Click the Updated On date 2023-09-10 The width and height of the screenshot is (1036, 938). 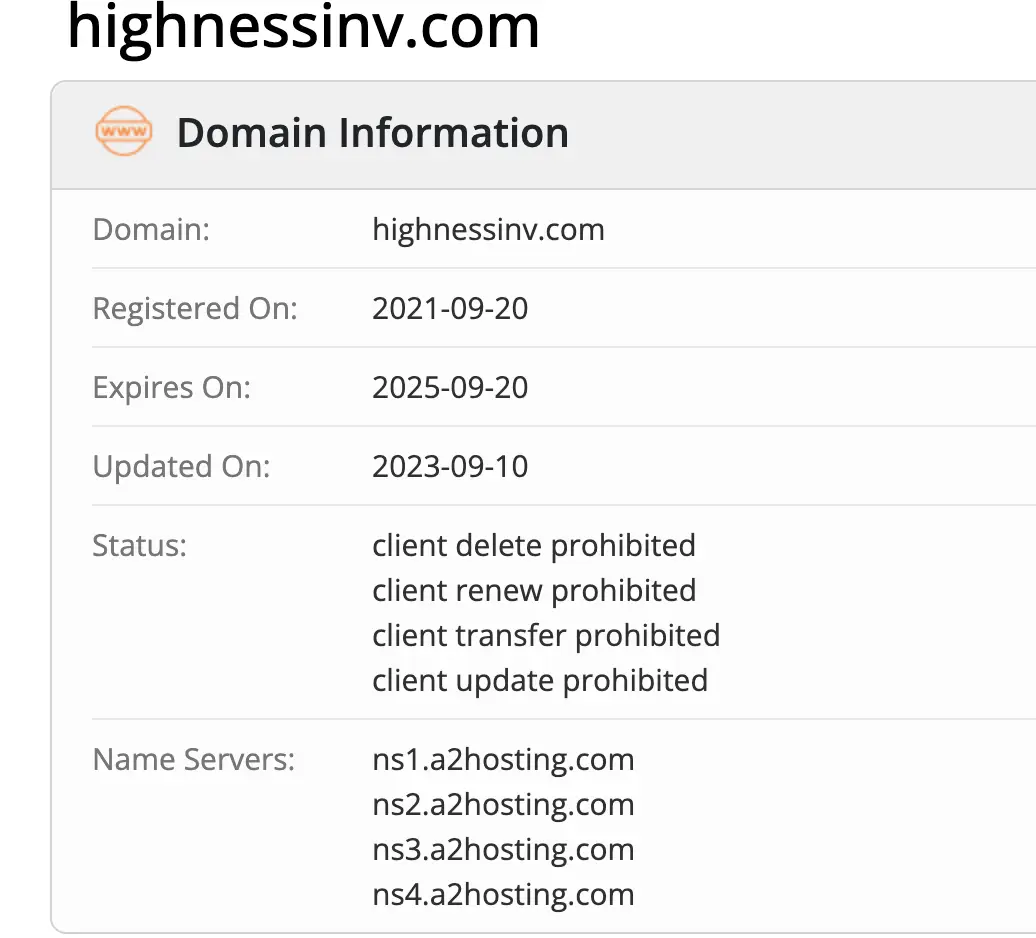(x=450, y=466)
